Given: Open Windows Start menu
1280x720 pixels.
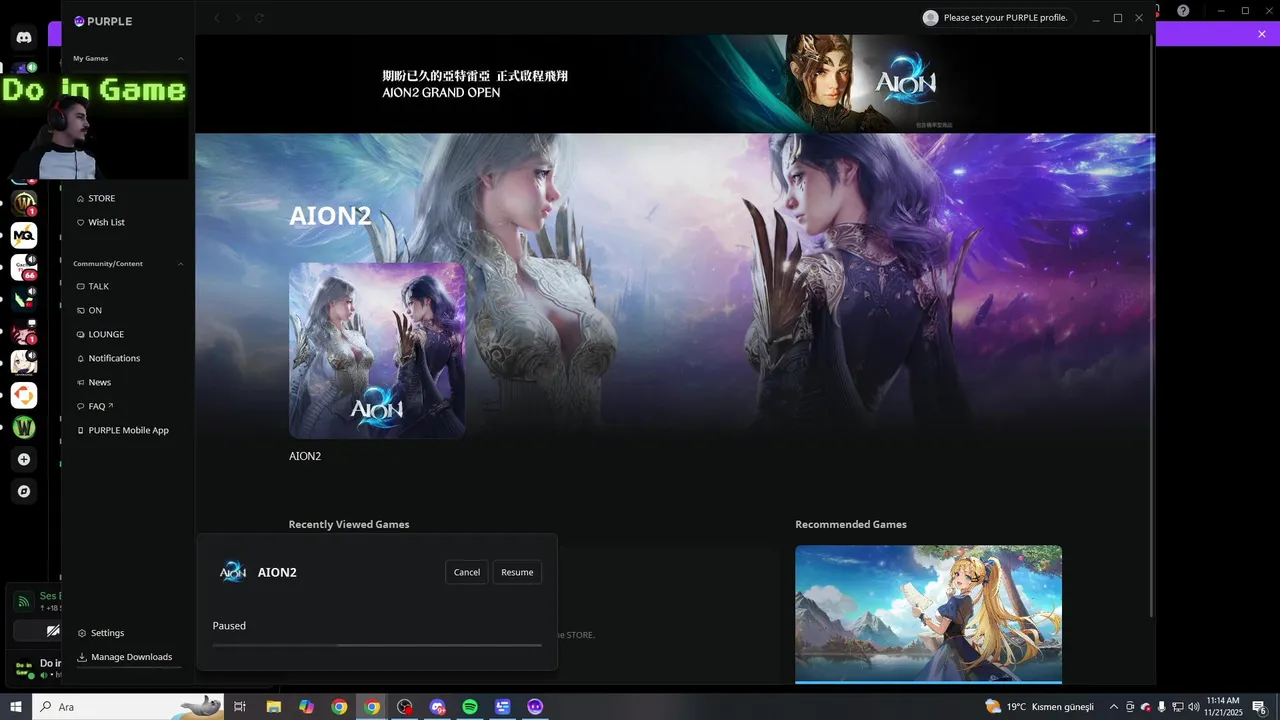Looking at the screenshot, I should [16, 707].
